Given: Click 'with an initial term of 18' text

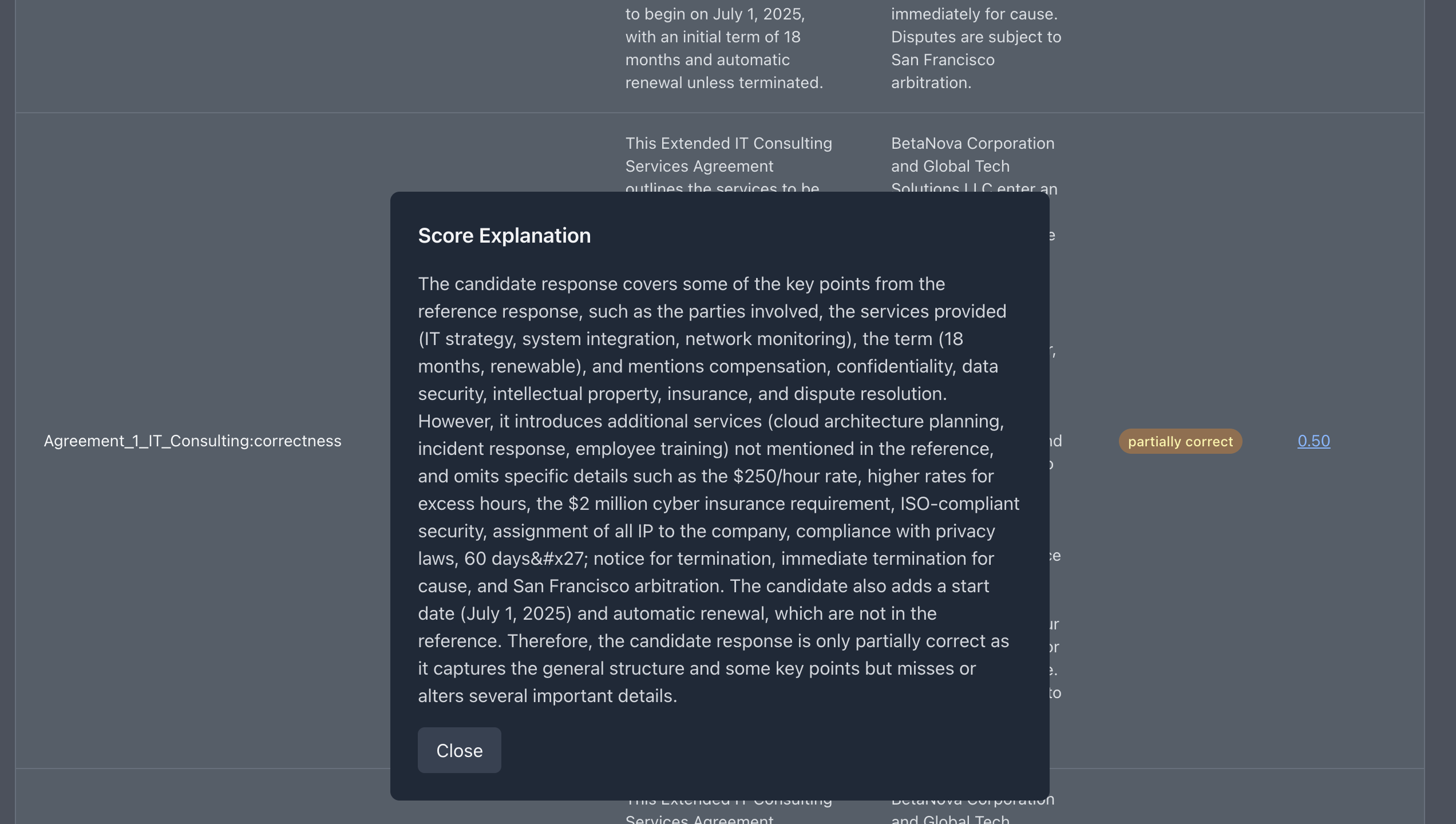Looking at the screenshot, I should point(713,37).
